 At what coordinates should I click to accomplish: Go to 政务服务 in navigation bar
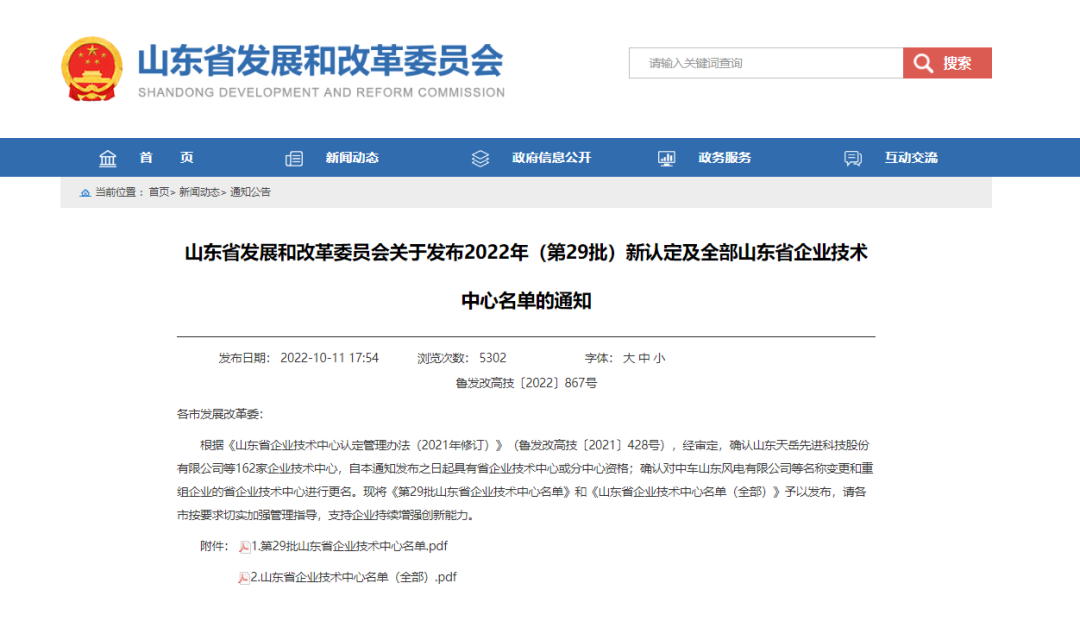point(725,158)
